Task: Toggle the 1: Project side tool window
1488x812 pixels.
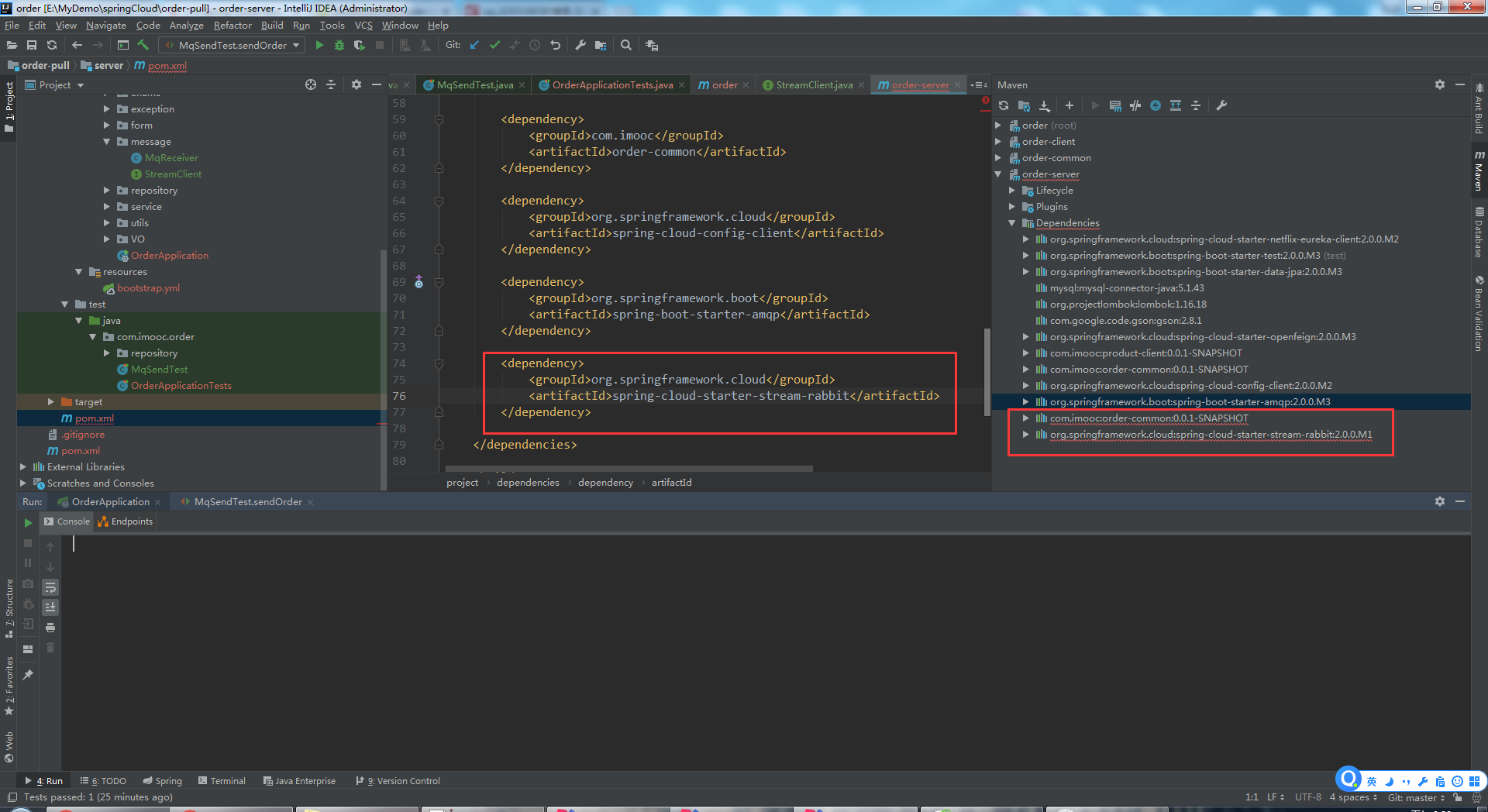Action: click(x=9, y=106)
